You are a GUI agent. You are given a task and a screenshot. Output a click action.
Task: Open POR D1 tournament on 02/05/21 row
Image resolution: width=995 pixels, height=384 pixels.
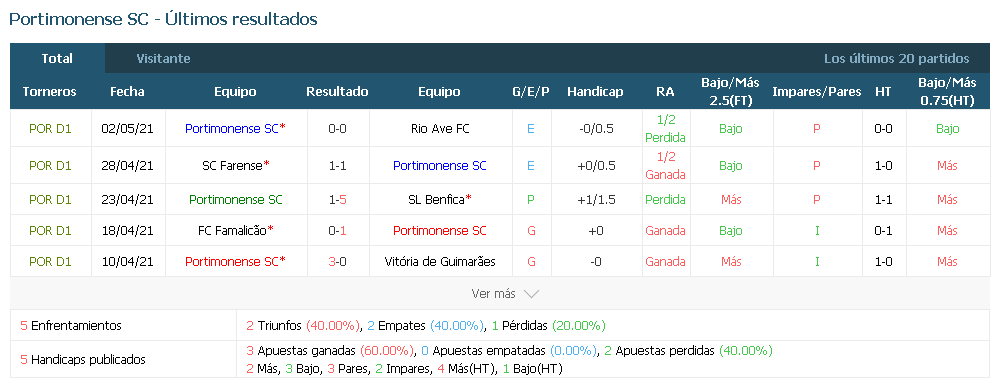click(50, 128)
